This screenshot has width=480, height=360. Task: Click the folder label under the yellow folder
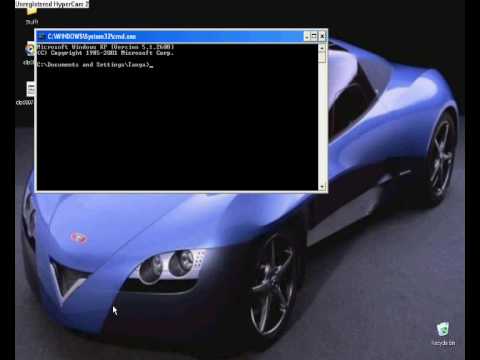click(x=32, y=22)
